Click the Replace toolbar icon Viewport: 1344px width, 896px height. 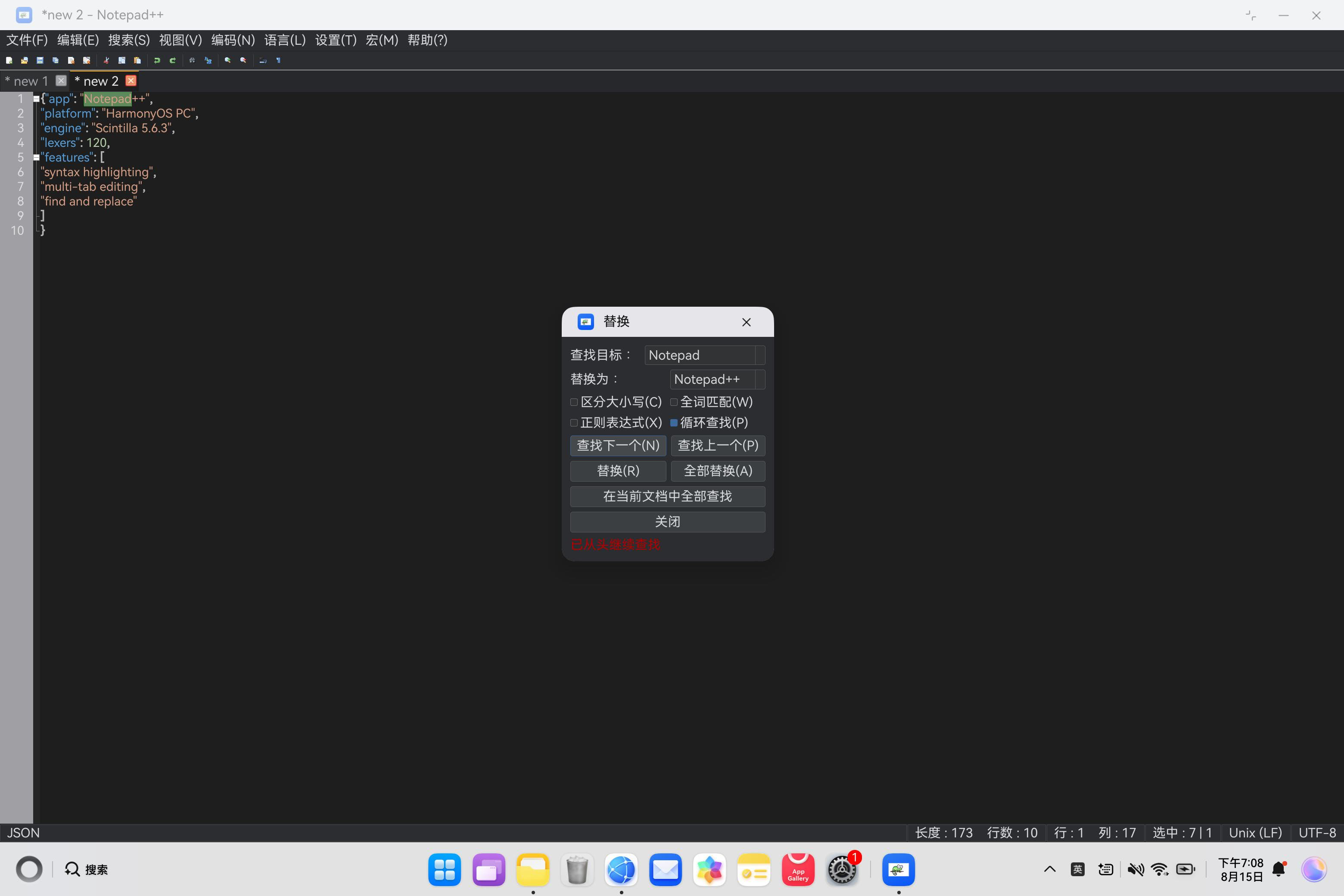point(208,60)
